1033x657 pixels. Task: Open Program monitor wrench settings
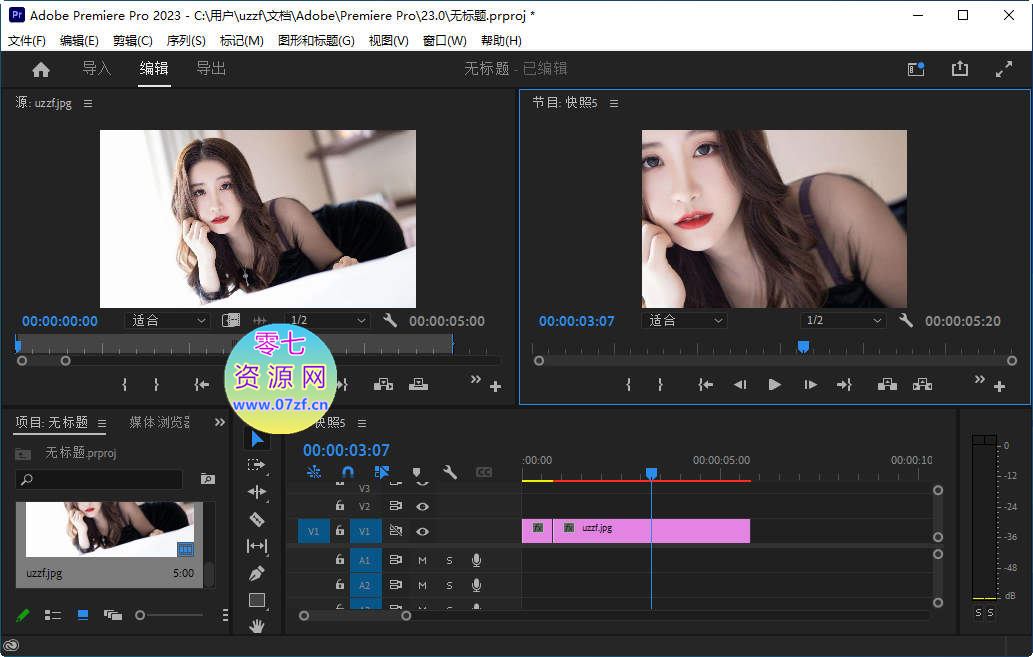click(x=906, y=321)
